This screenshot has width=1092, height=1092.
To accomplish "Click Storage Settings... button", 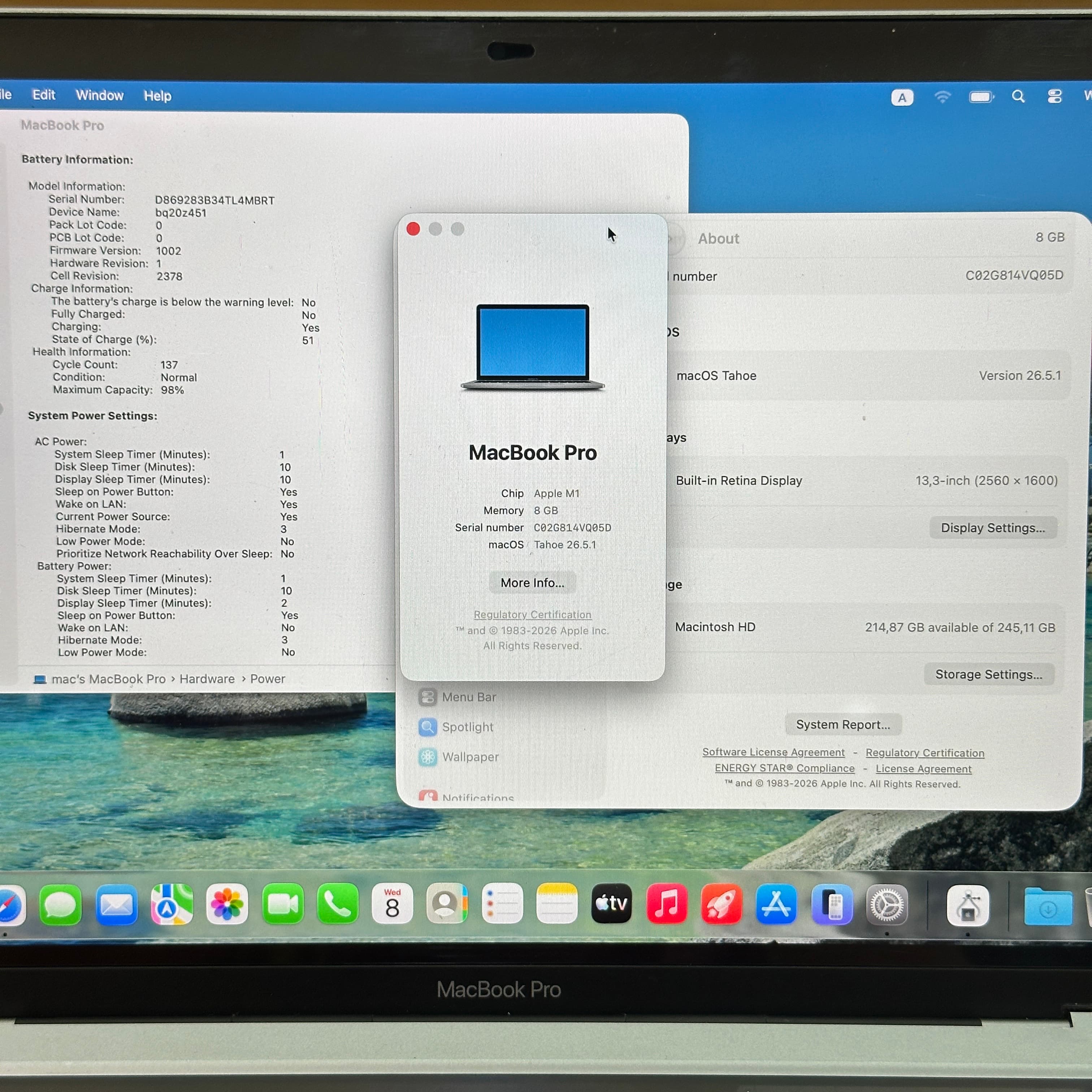I will (989, 674).
